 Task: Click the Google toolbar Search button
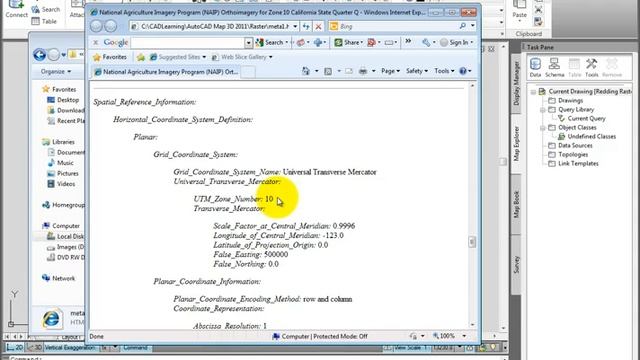click(x=271, y=42)
